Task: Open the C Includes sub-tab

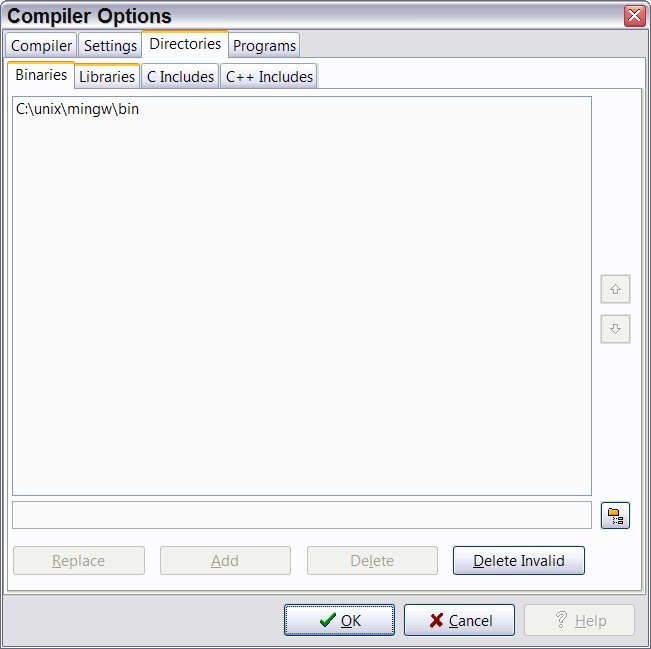Action: click(180, 76)
